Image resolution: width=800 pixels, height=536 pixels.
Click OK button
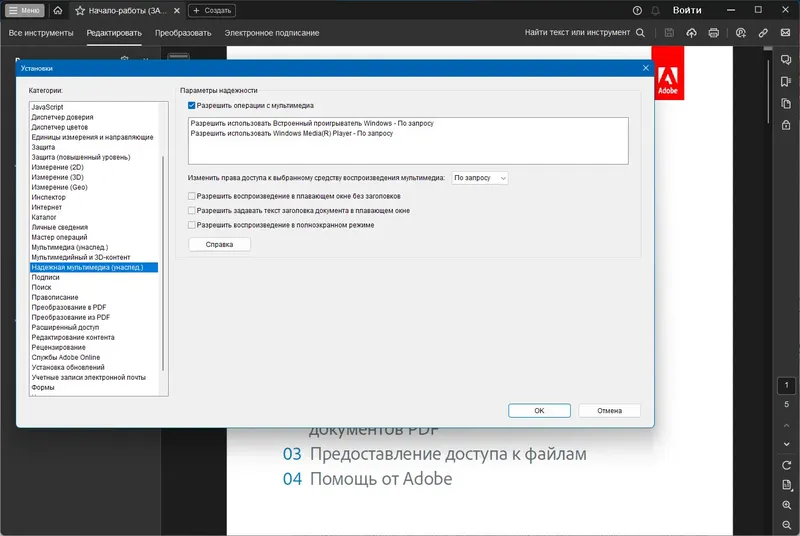click(x=539, y=411)
